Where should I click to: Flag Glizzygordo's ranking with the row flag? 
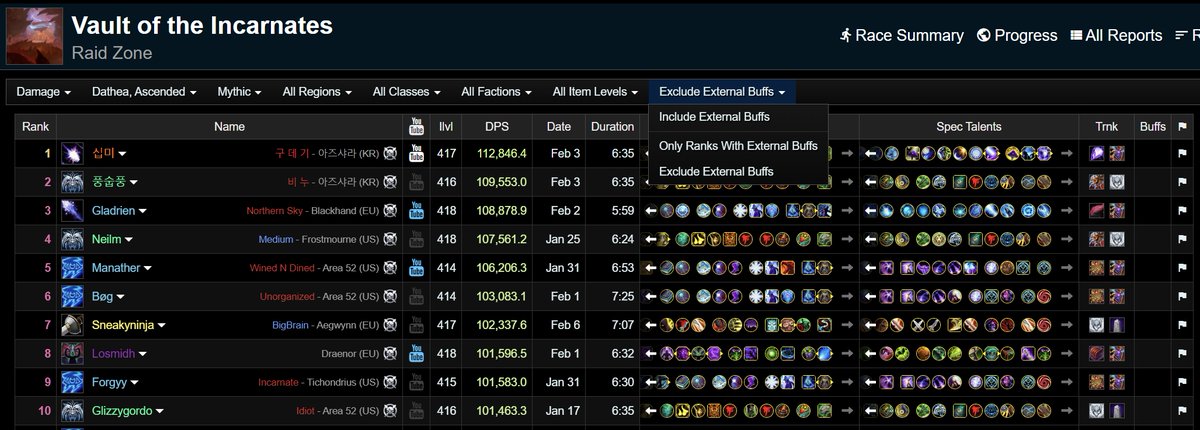point(1181,411)
